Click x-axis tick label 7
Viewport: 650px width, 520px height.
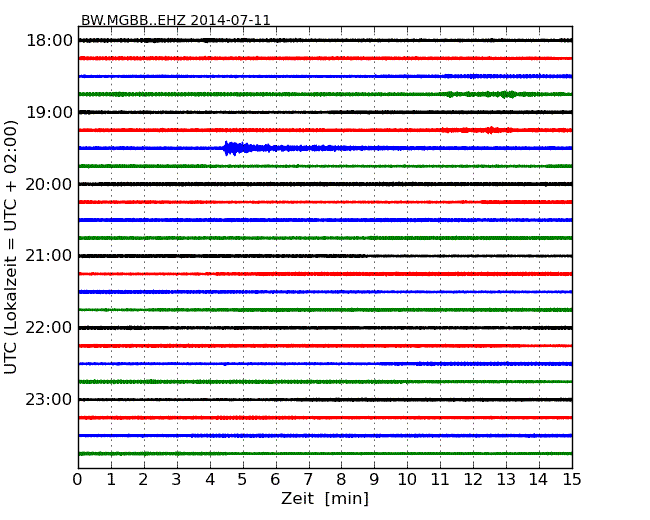tap(308, 480)
